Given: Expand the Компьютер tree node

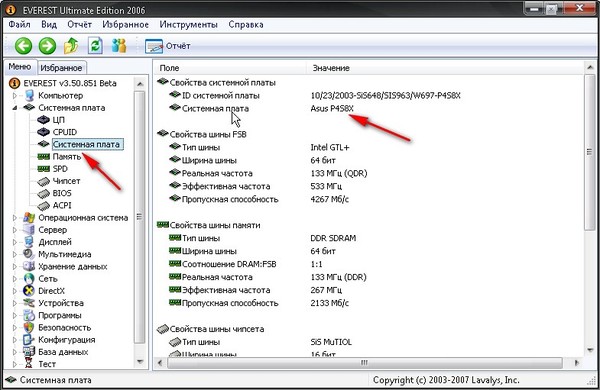Looking at the screenshot, I should tap(15, 95).
